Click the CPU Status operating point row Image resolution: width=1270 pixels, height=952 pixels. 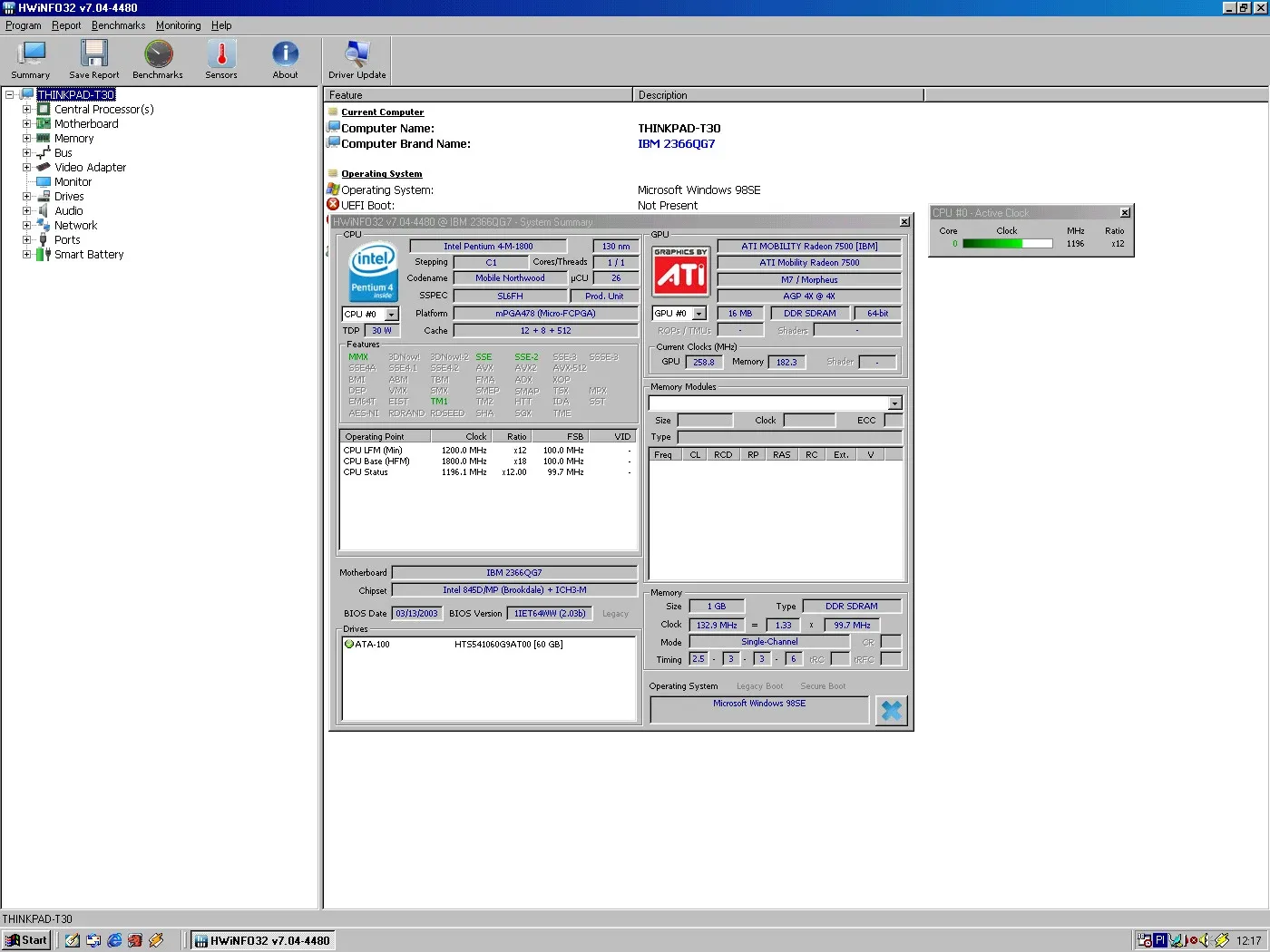488,472
